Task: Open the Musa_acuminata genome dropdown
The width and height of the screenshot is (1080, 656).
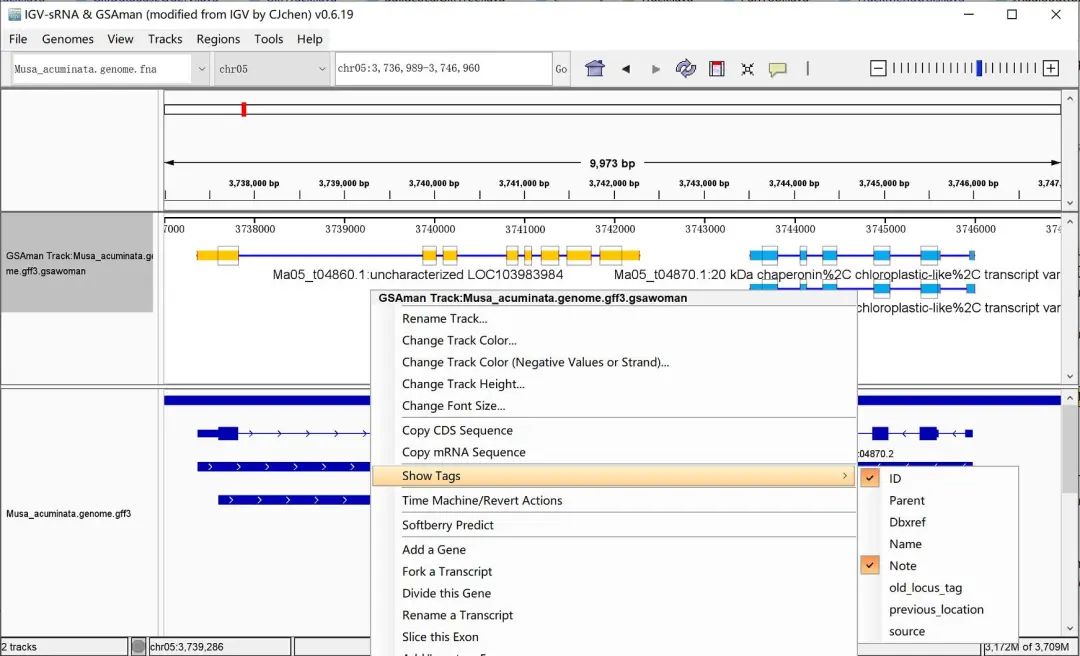Action: click(201, 69)
